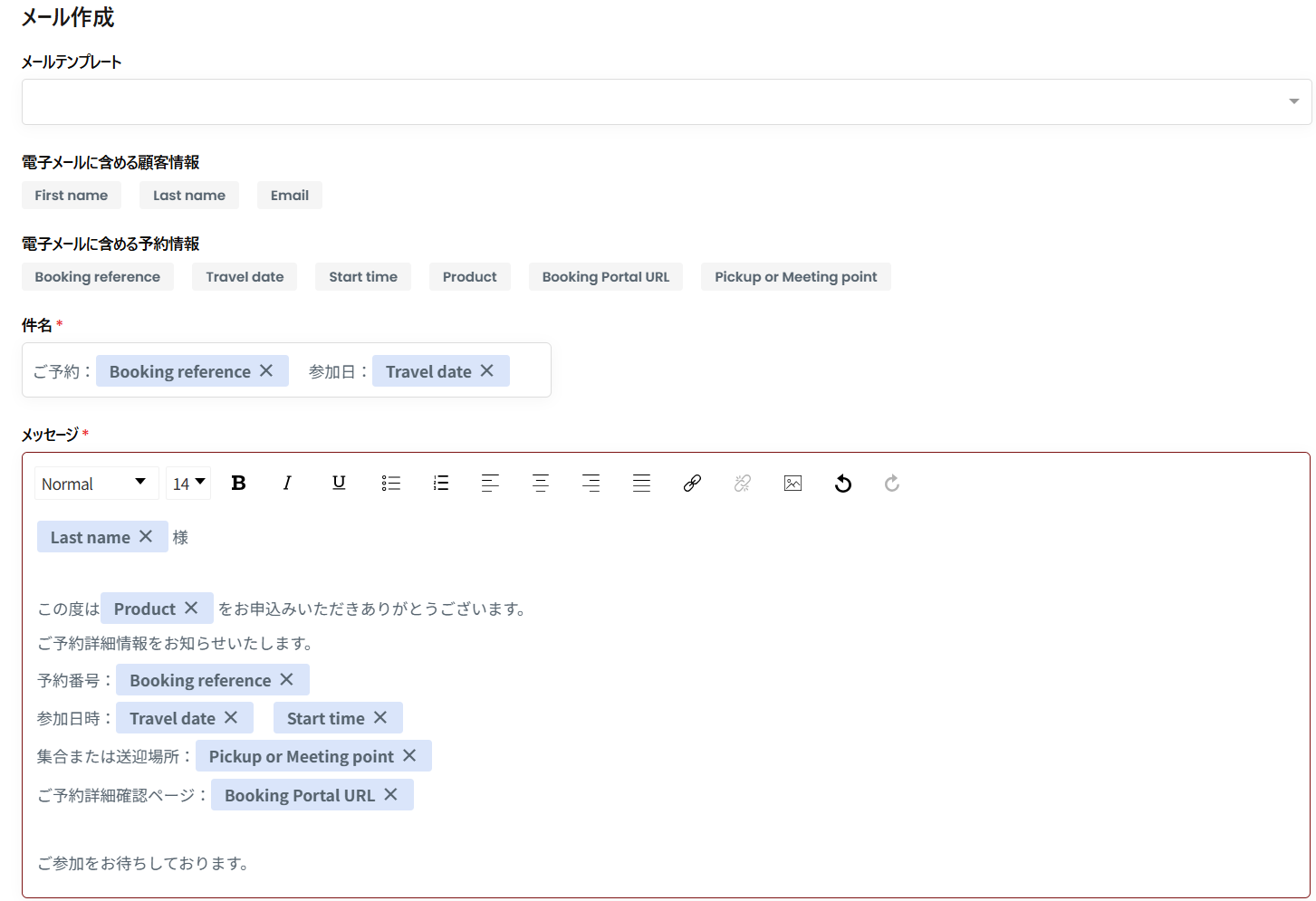This screenshot has width=1316, height=901.
Task: Insert a hyperlink in message
Action: tap(692, 484)
